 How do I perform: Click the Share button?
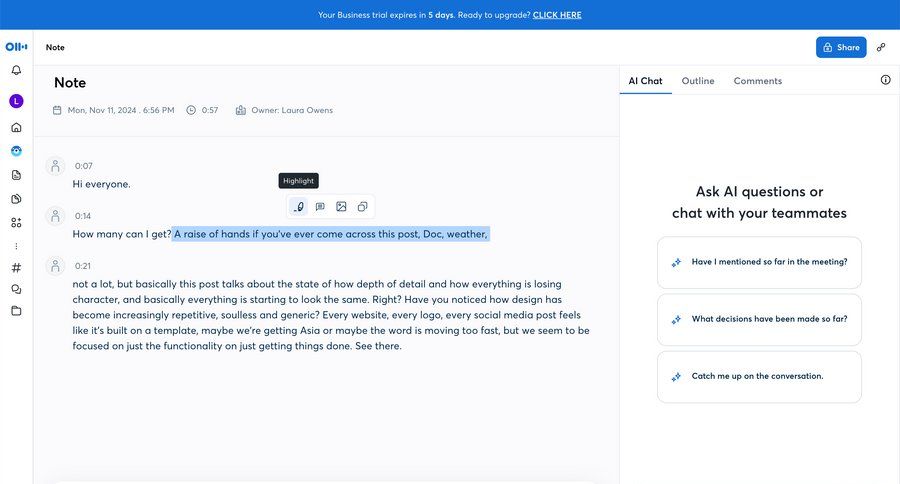[841, 48]
